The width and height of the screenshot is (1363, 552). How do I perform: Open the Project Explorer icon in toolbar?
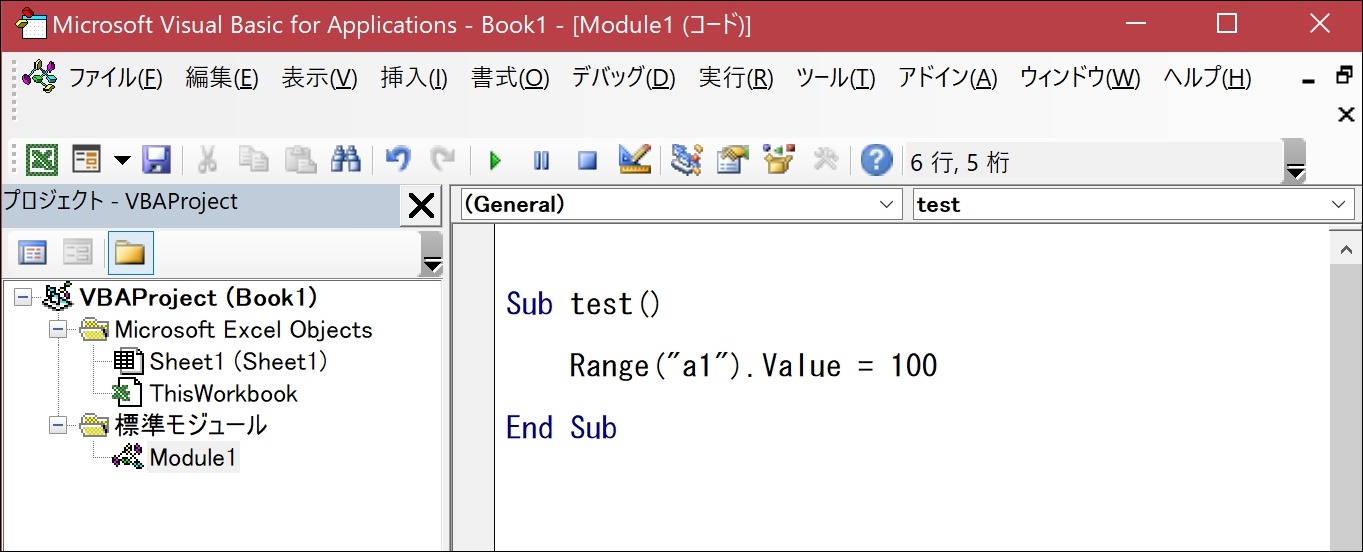(686, 160)
